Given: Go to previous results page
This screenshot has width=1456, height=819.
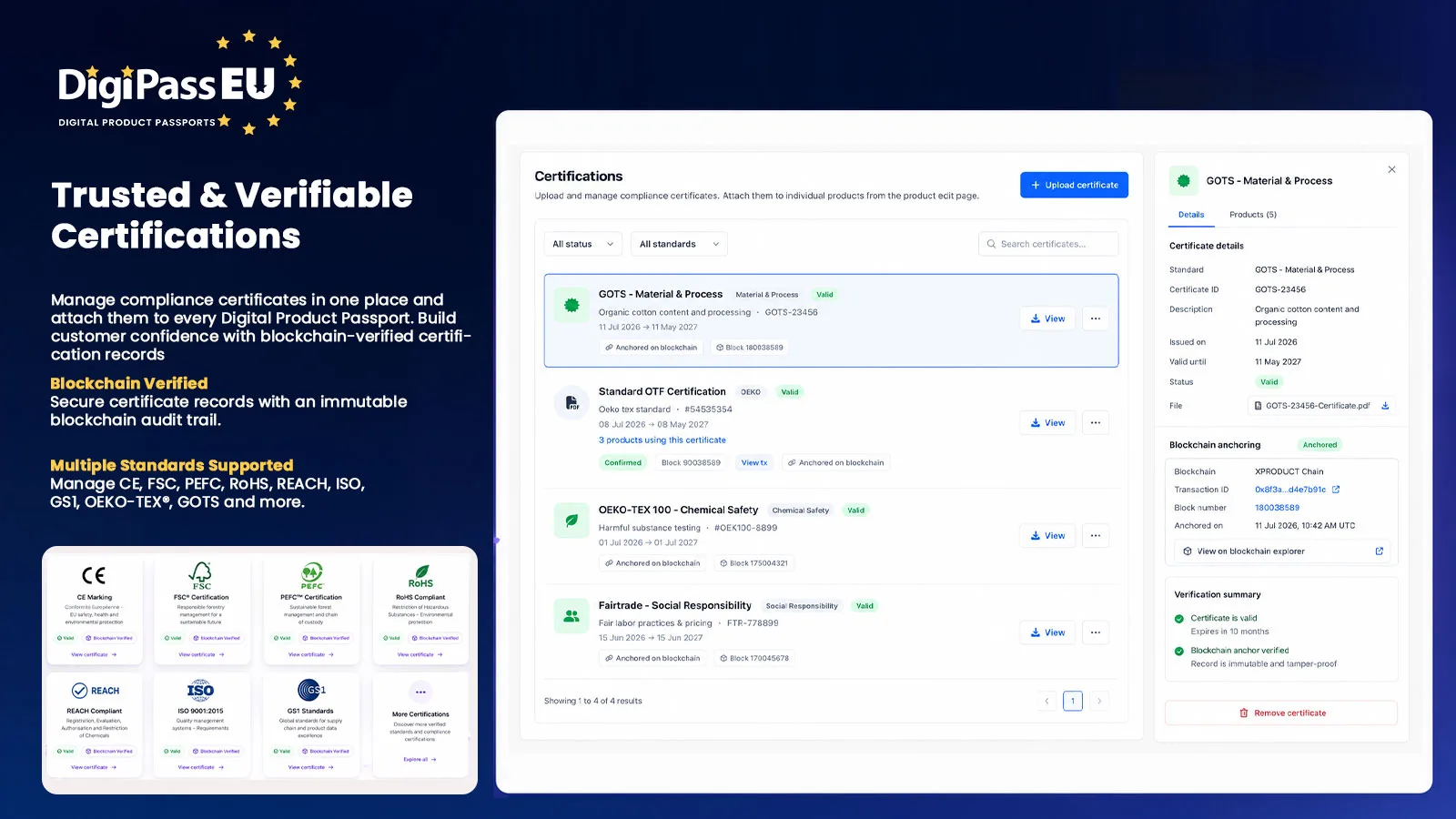Looking at the screenshot, I should point(1046,701).
